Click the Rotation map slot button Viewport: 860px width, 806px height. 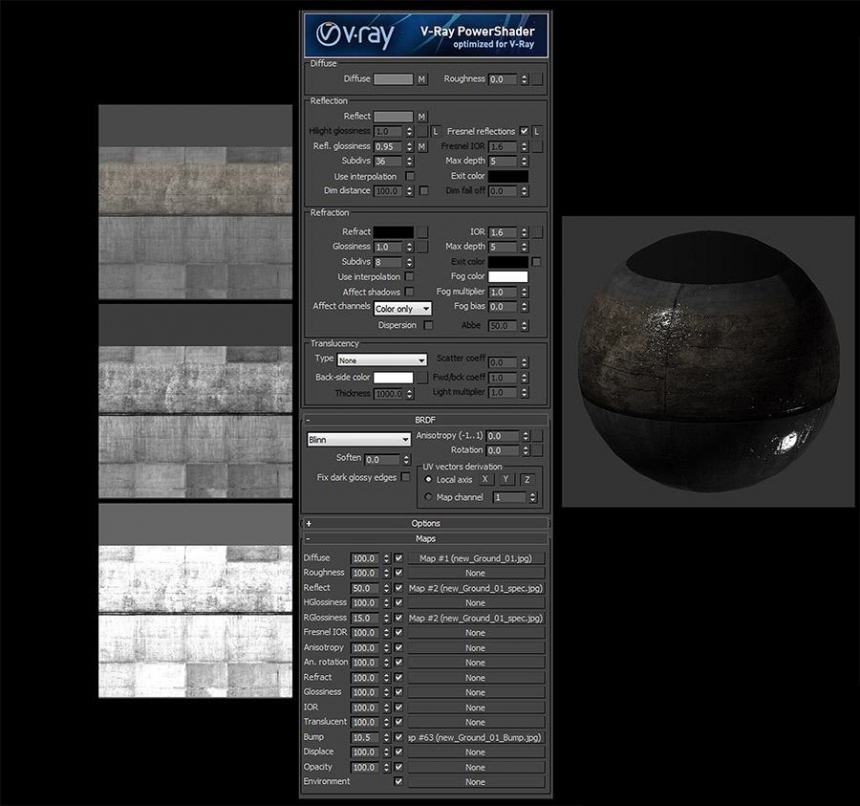(538, 450)
